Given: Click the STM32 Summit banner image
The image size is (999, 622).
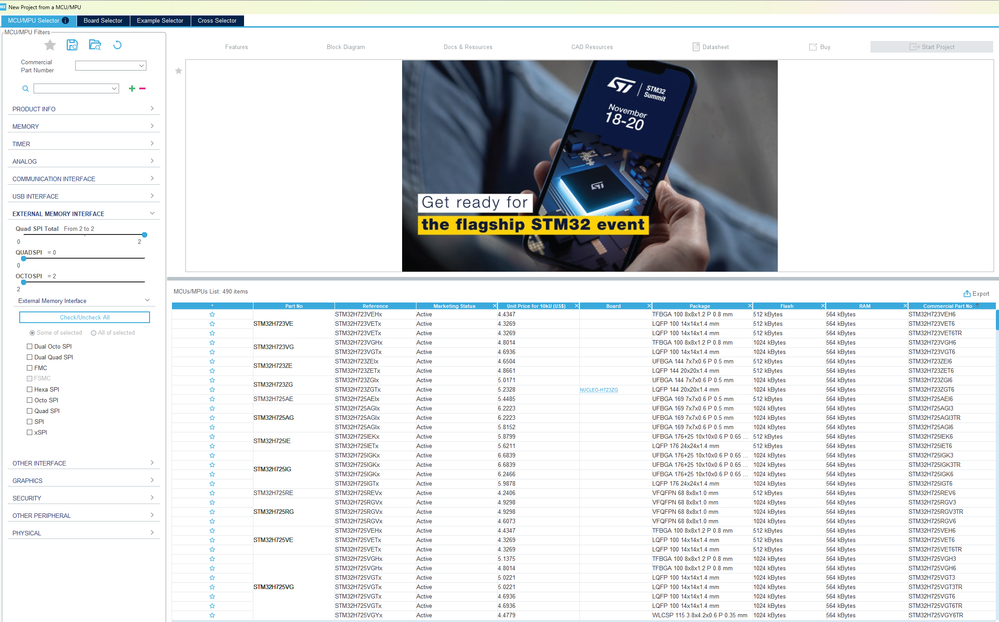Looking at the screenshot, I should 589,166.
